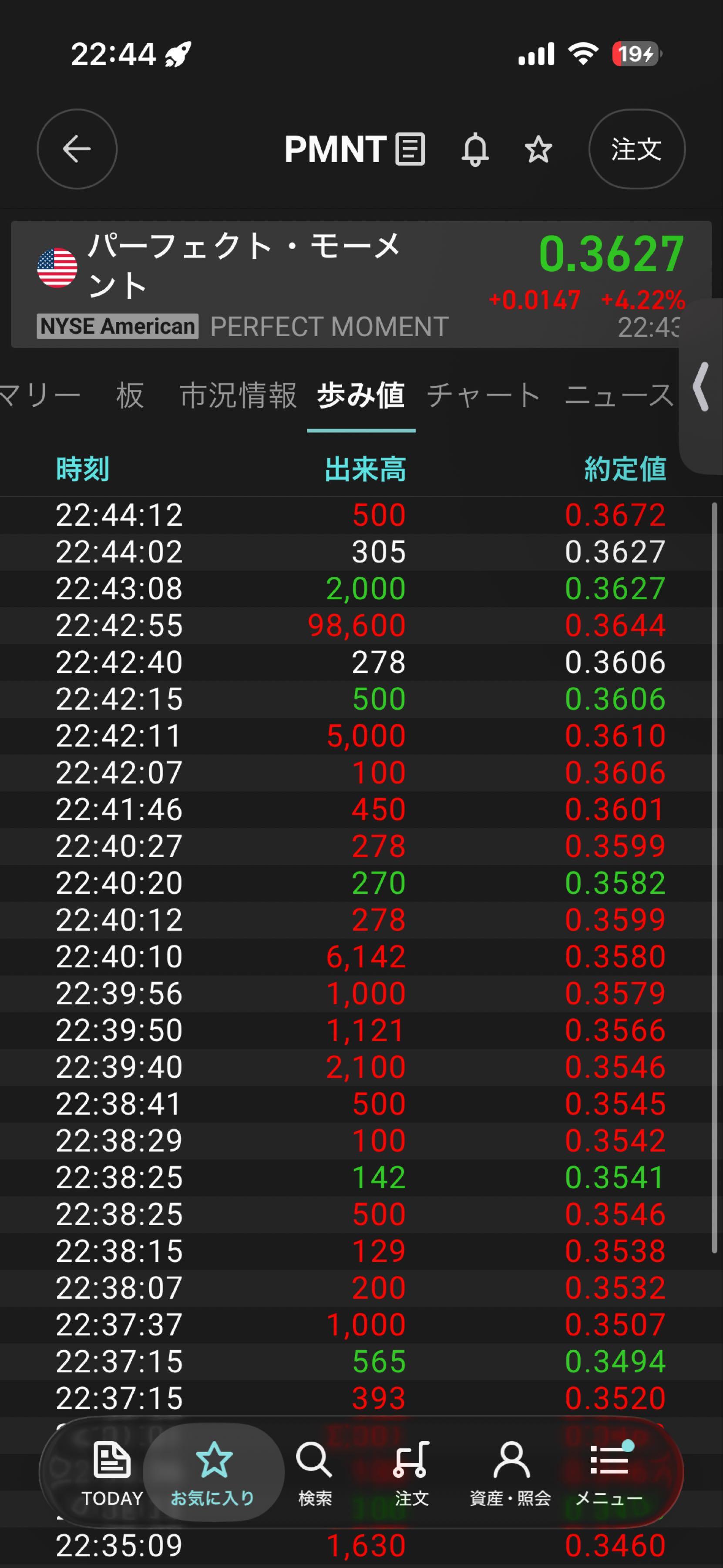
Task: Select the 0.3507 price cell
Action: (615, 1325)
